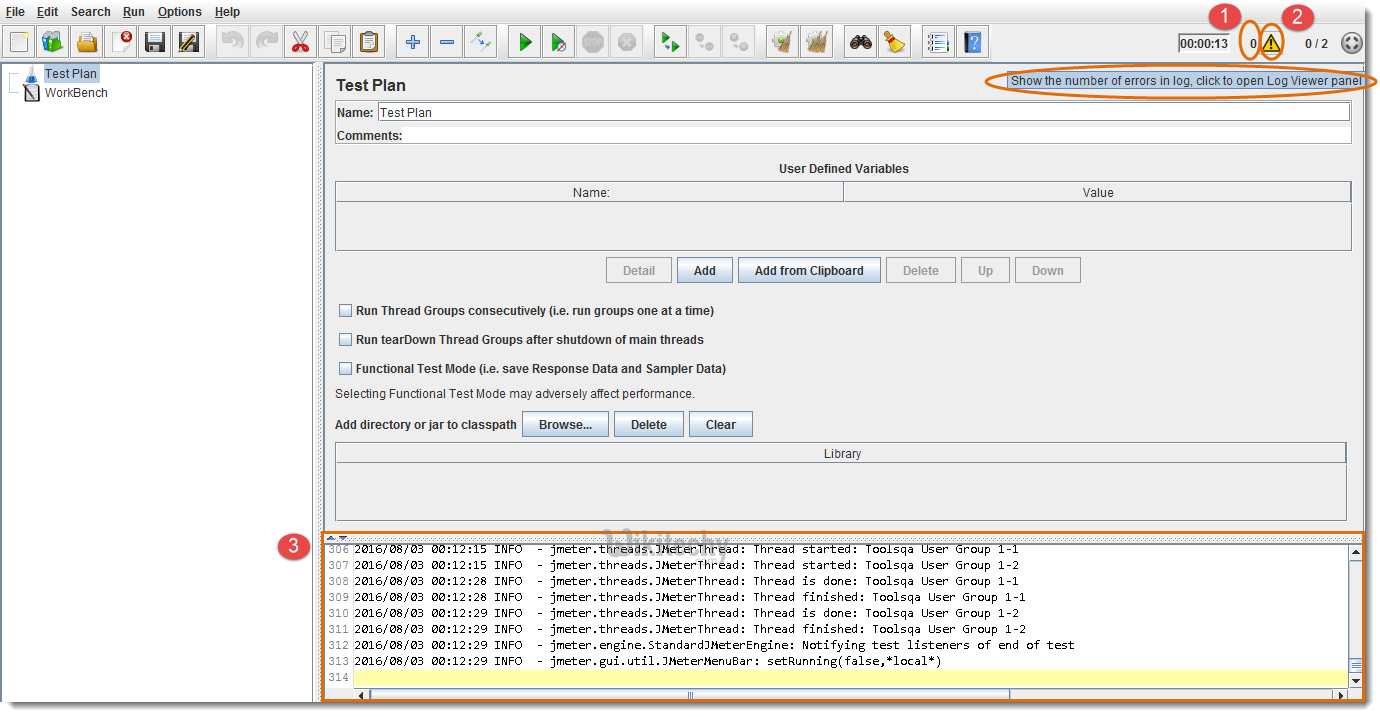Click the function helper list icon
1380x717 pixels.
pos(937,42)
